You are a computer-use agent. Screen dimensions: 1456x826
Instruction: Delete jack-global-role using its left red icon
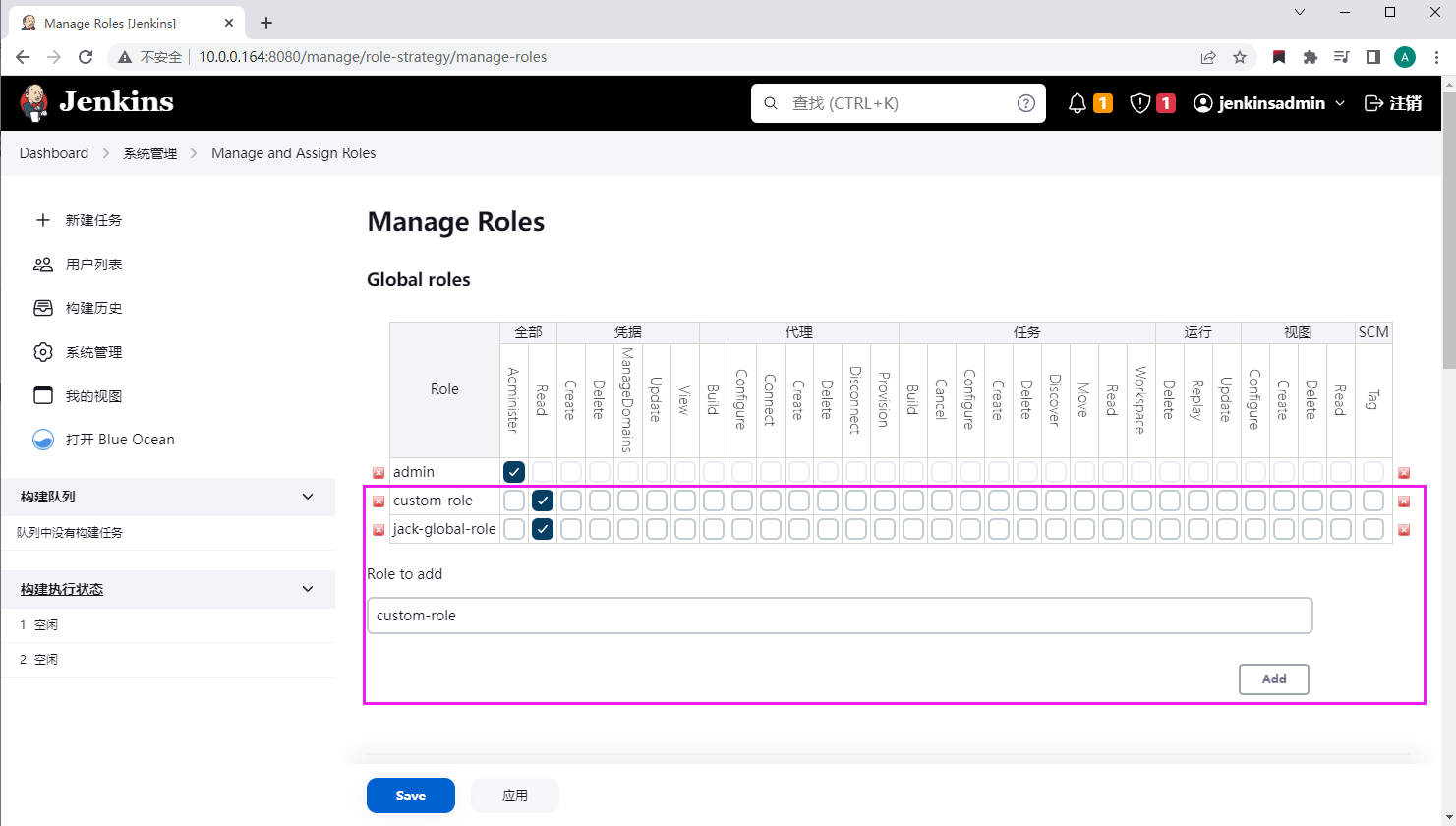point(379,530)
